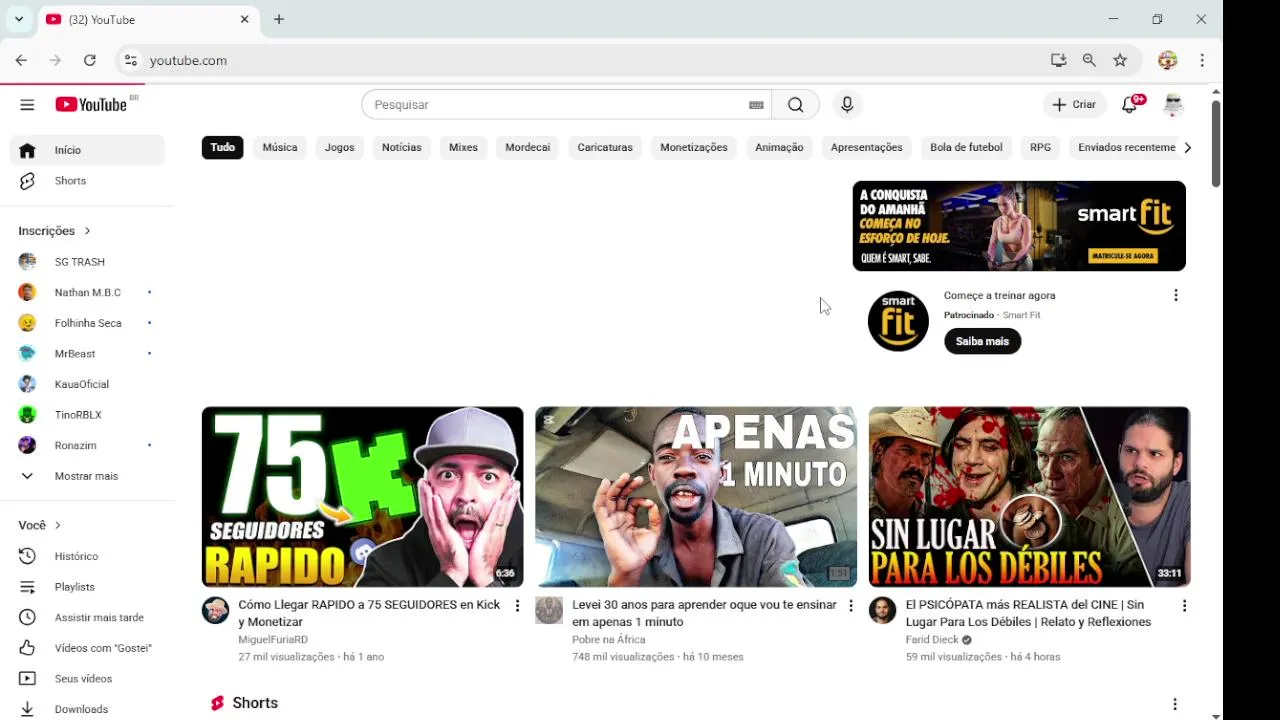
Task: Click the search magnifier button
Action: tap(795, 105)
